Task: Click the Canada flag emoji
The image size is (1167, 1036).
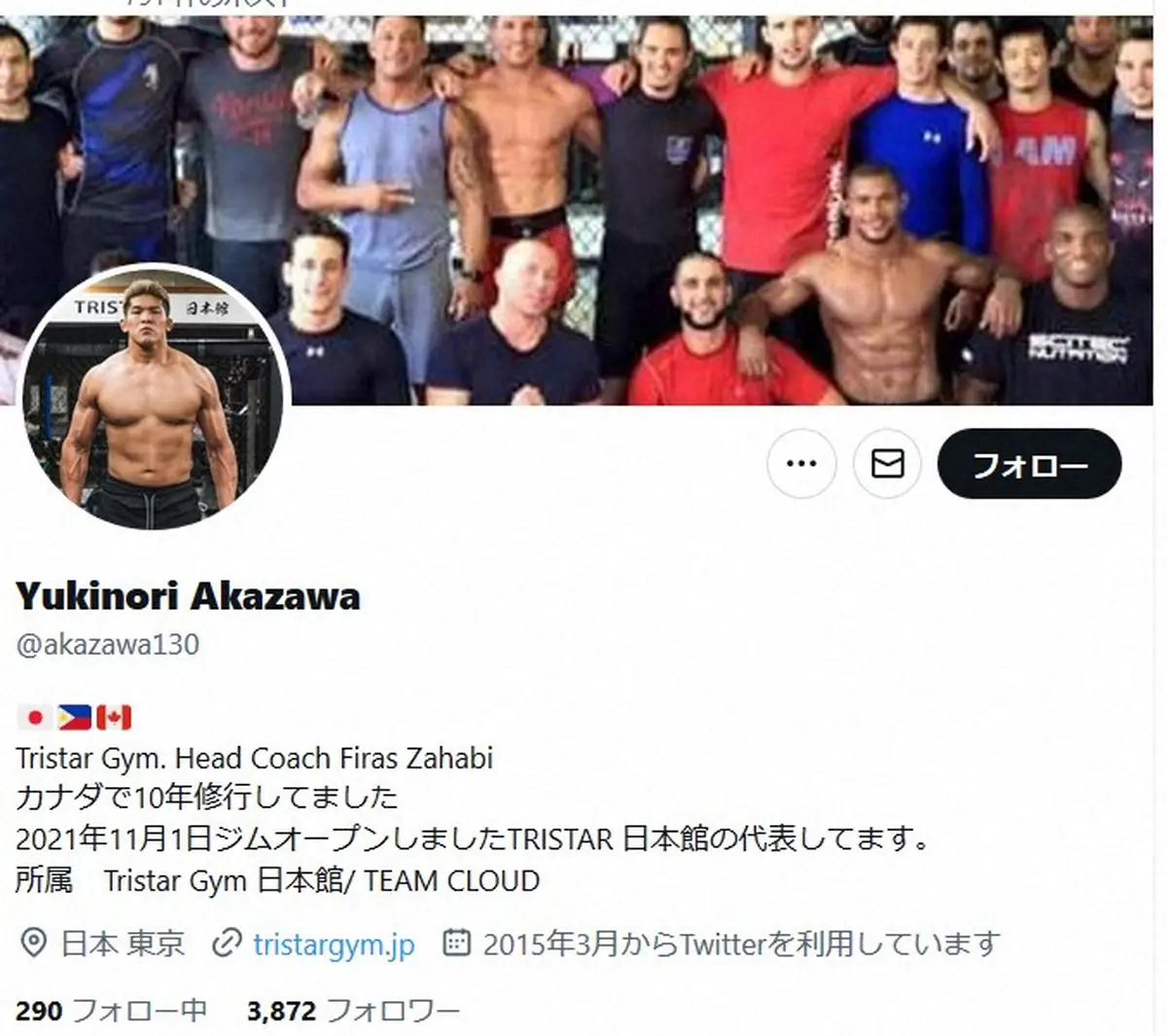Action: [113, 718]
